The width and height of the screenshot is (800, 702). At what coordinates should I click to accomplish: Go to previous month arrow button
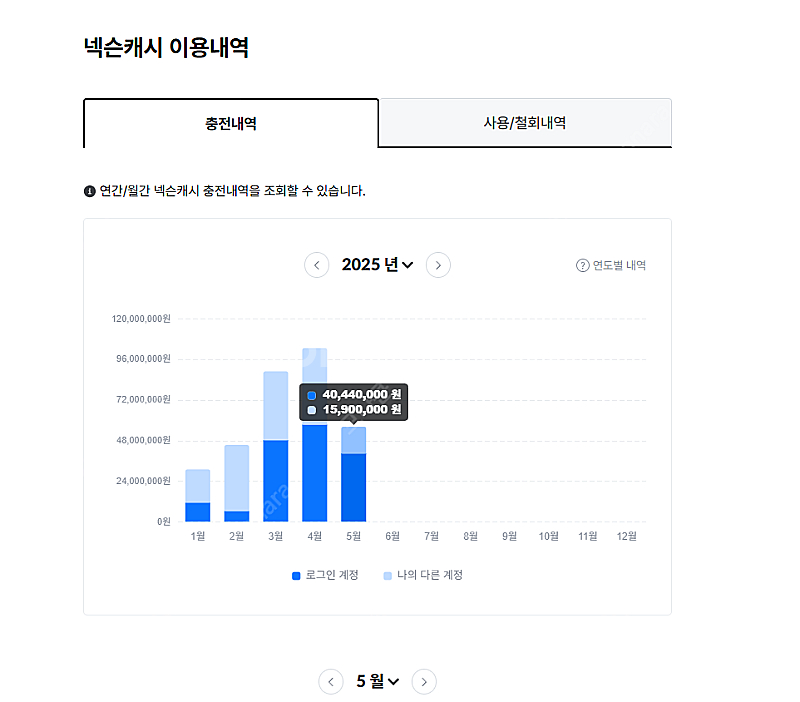[x=331, y=682]
